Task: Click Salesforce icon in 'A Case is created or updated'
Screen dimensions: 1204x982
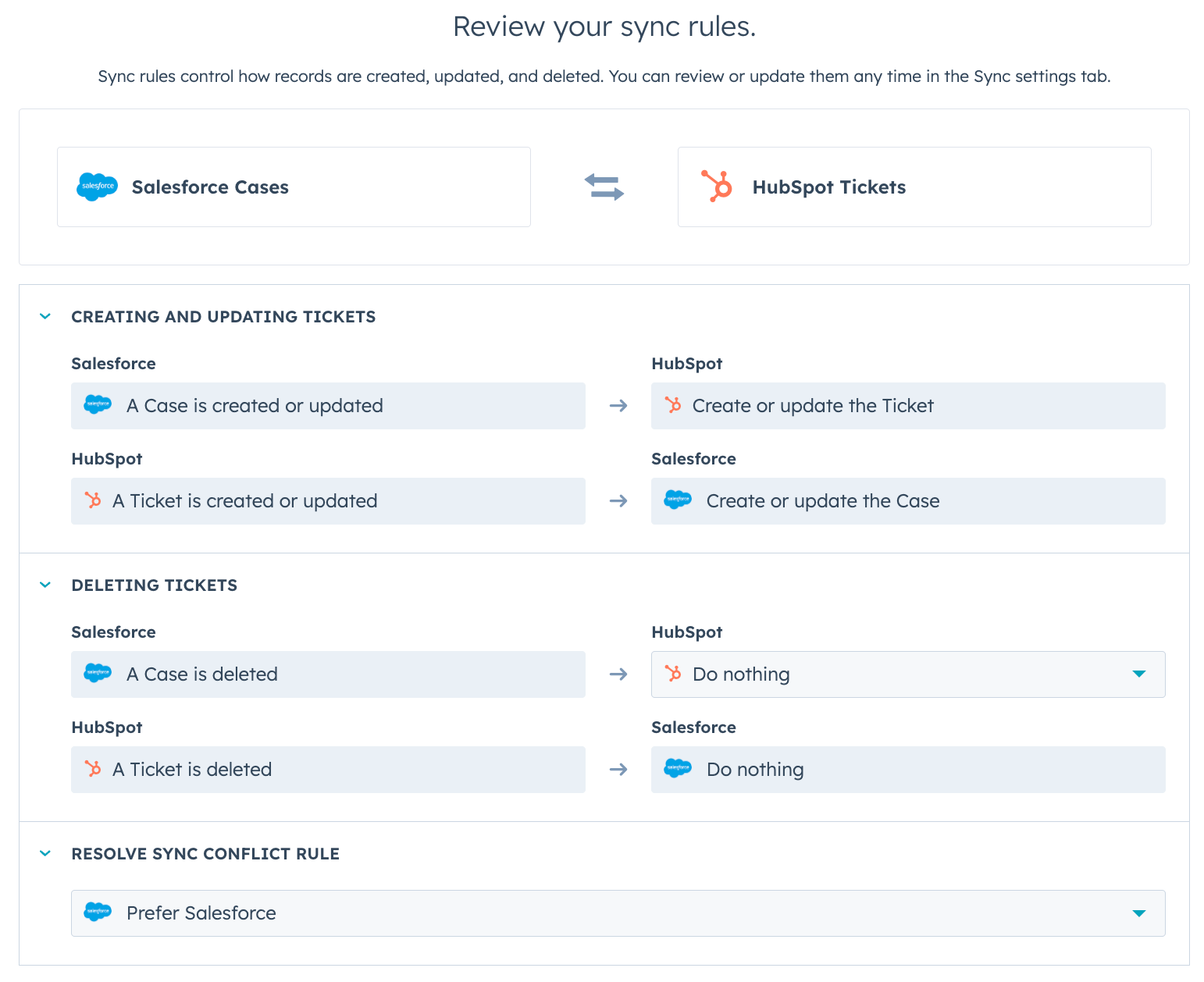Action: click(98, 405)
